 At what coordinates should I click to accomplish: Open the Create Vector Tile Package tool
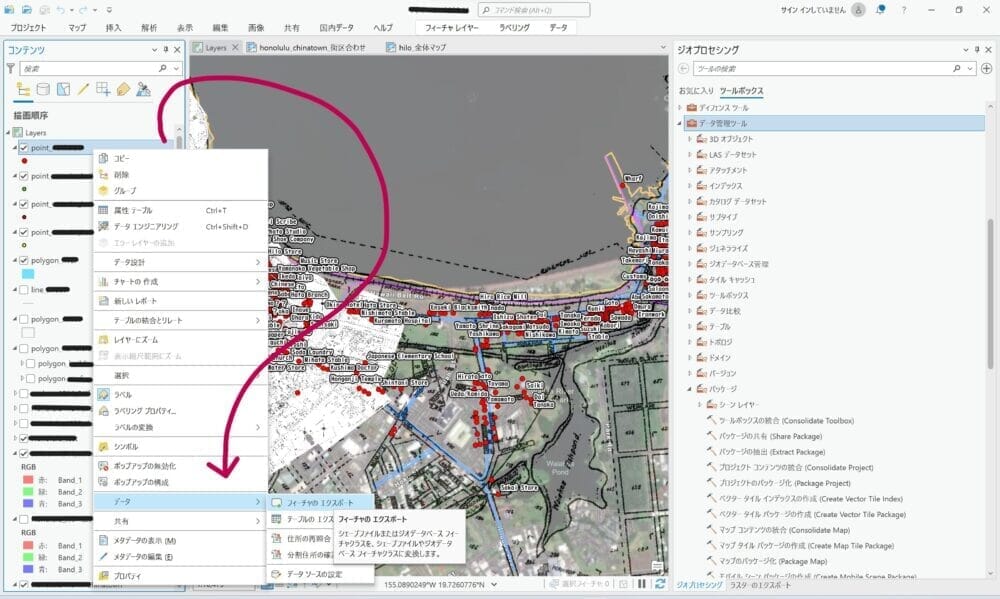(x=812, y=514)
